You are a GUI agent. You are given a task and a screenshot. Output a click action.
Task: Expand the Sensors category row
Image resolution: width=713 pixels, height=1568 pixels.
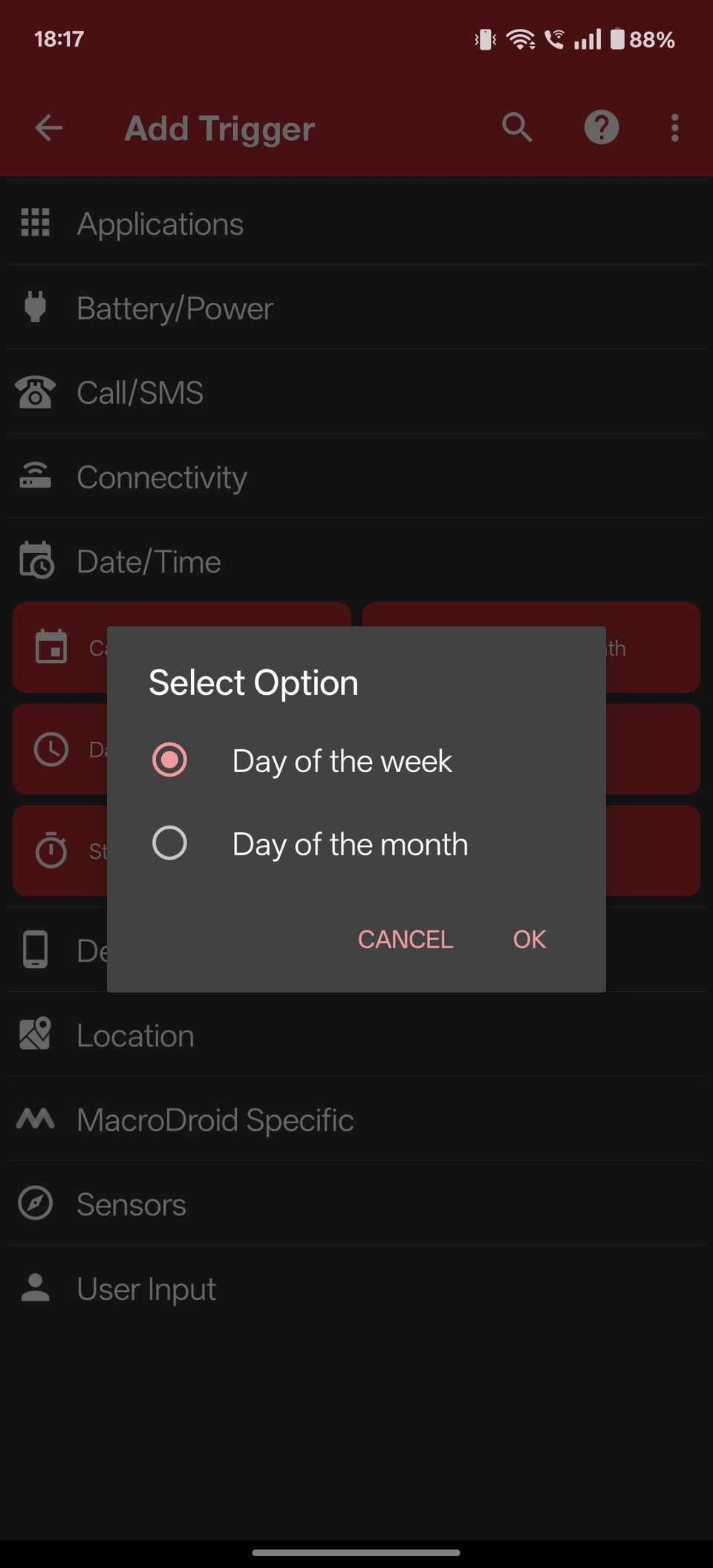[131, 1204]
